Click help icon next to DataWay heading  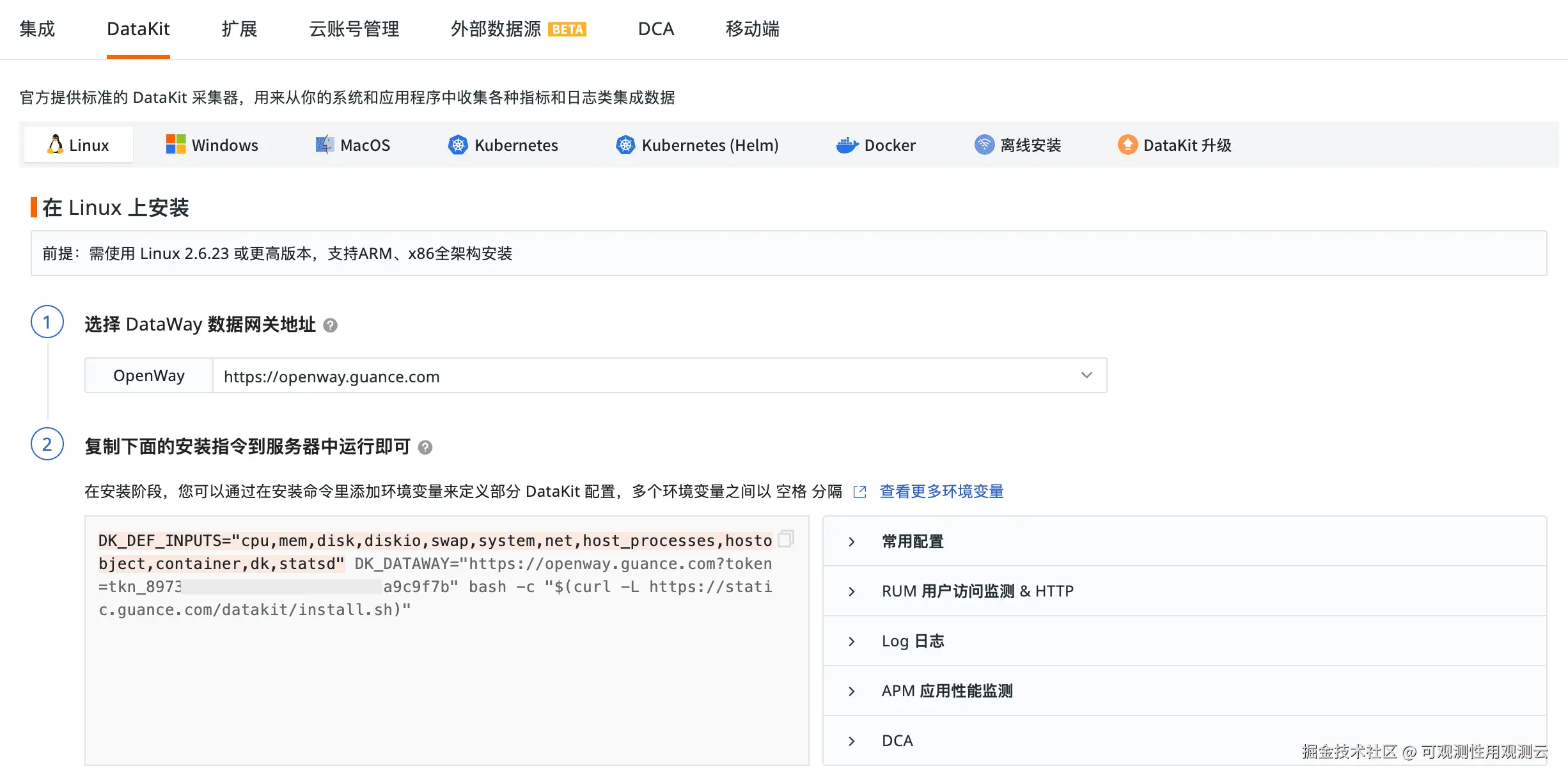pos(330,325)
